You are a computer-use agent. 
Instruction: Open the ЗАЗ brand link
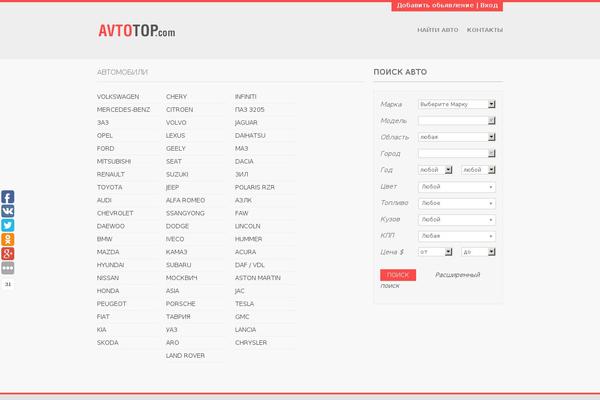pos(103,123)
